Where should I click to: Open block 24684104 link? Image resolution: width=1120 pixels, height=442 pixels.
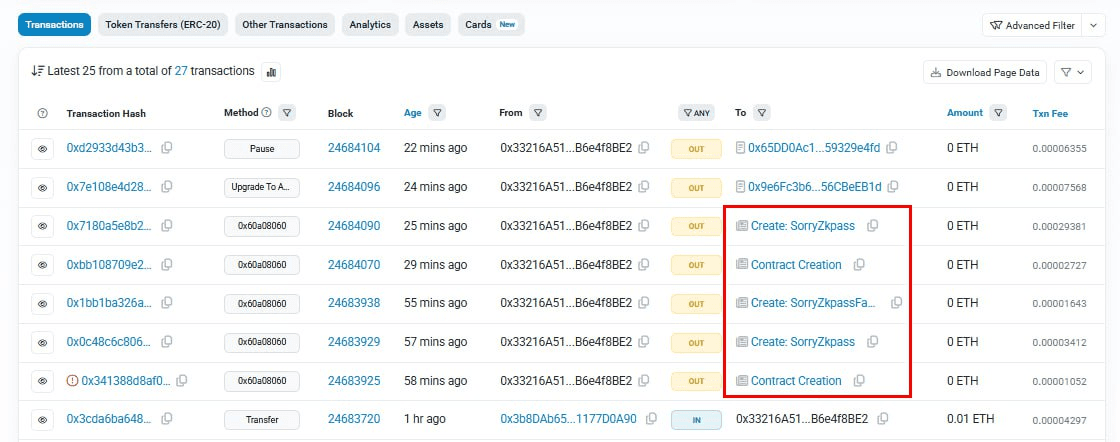354,148
